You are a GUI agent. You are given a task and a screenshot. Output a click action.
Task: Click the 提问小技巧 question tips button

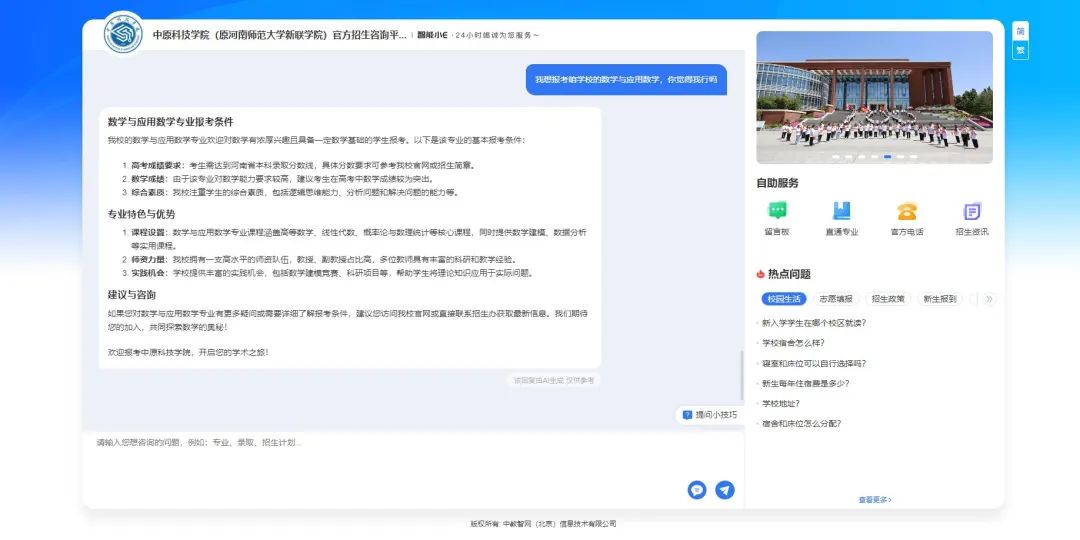(709, 415)
